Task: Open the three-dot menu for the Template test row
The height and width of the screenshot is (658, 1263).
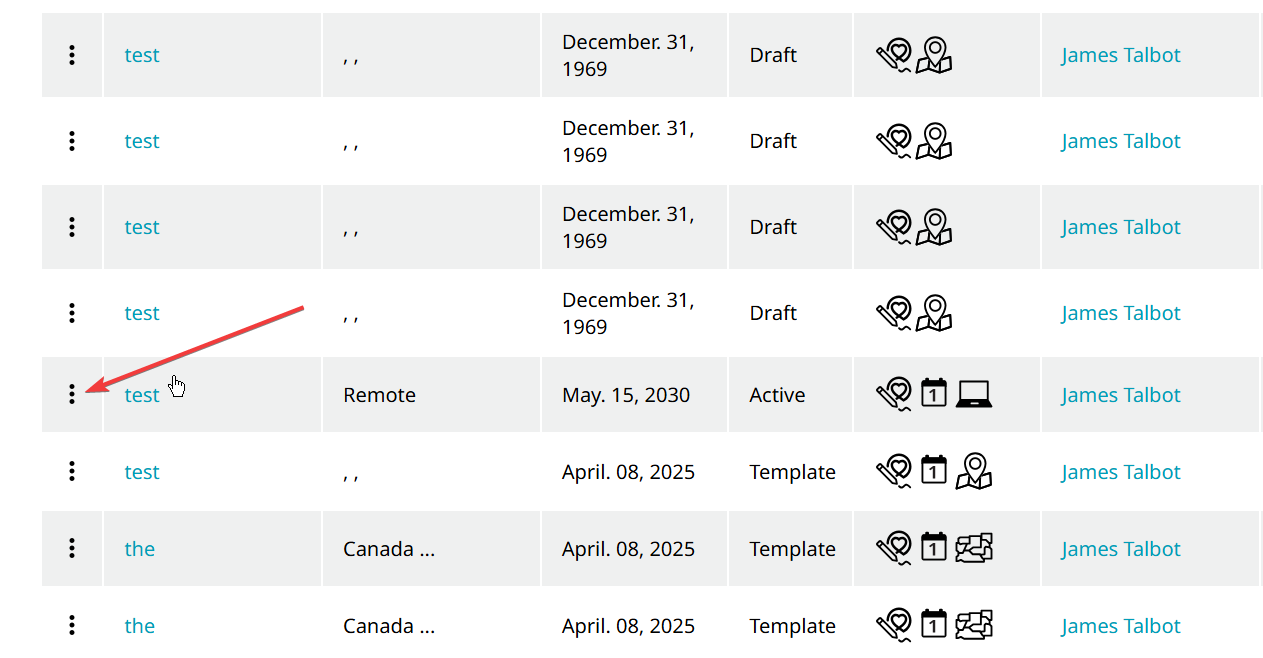Action: pos(72,472)
